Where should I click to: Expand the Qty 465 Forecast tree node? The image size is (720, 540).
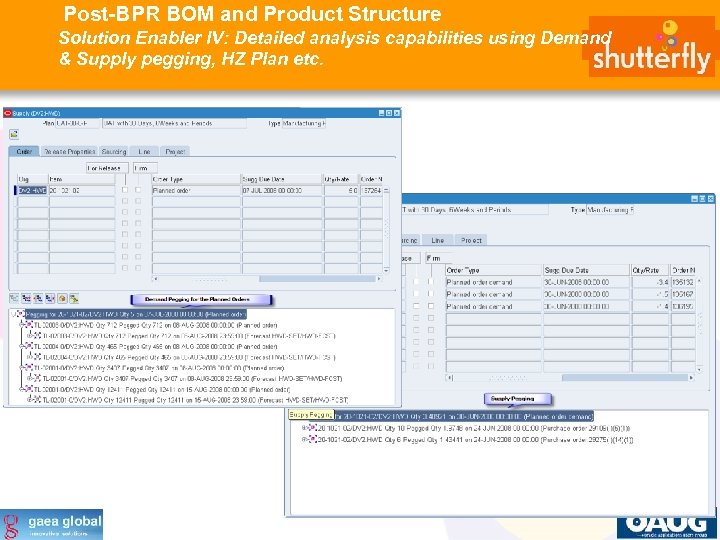click(30, 357)
